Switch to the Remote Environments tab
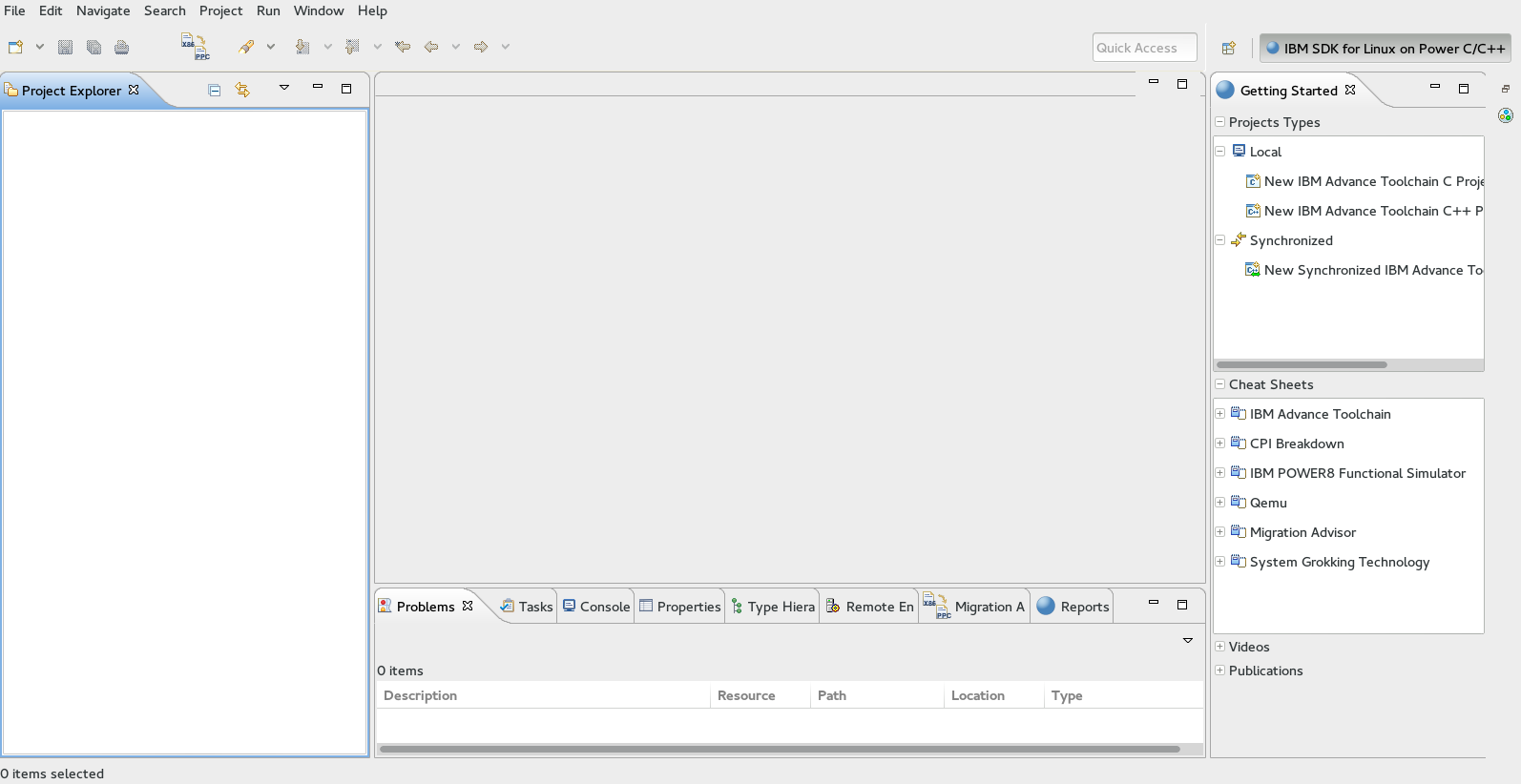The width and height of the screenshot is (1521, 784). point(869,607)
